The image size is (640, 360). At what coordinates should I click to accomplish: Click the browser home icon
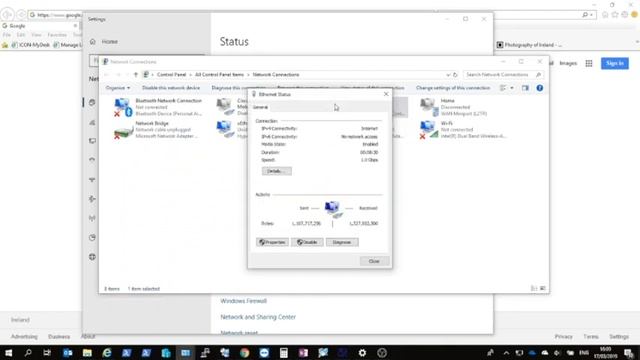click(605, 15)
